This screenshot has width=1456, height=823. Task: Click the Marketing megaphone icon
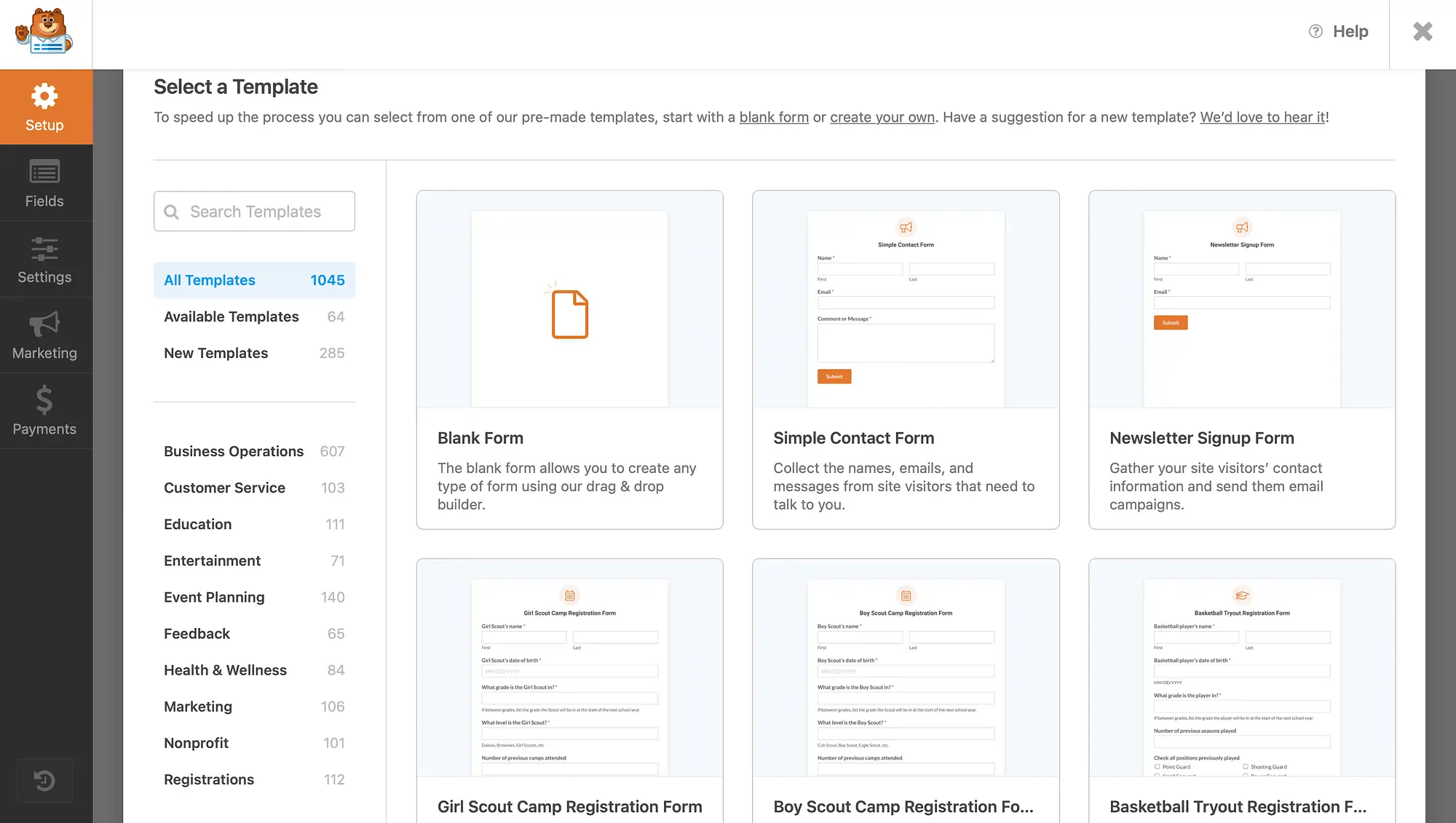(x=45, y=324)
